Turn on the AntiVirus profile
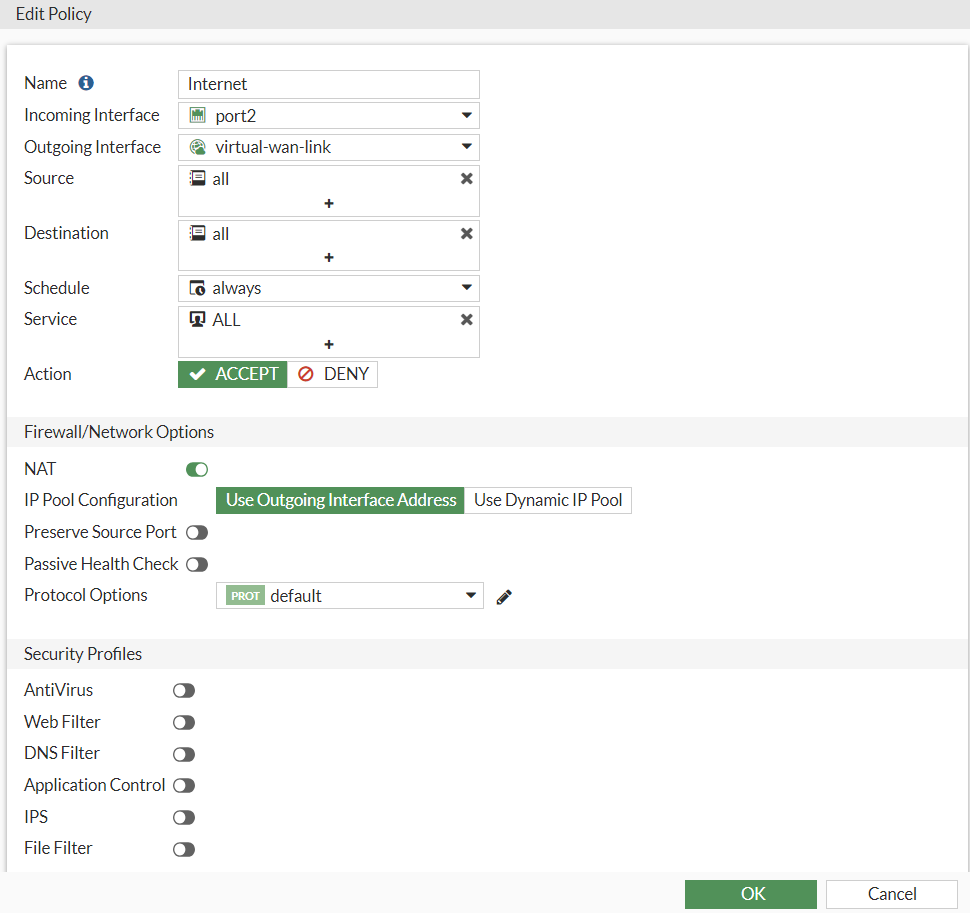The height and width of the screenshot is (913, 970). [x=184, y=691]
